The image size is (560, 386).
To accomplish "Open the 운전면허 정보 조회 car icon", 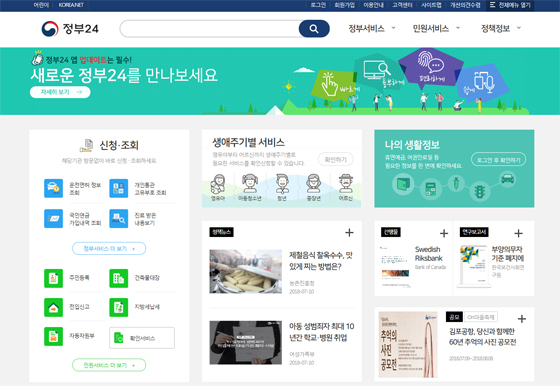I will tap(54, 188).
